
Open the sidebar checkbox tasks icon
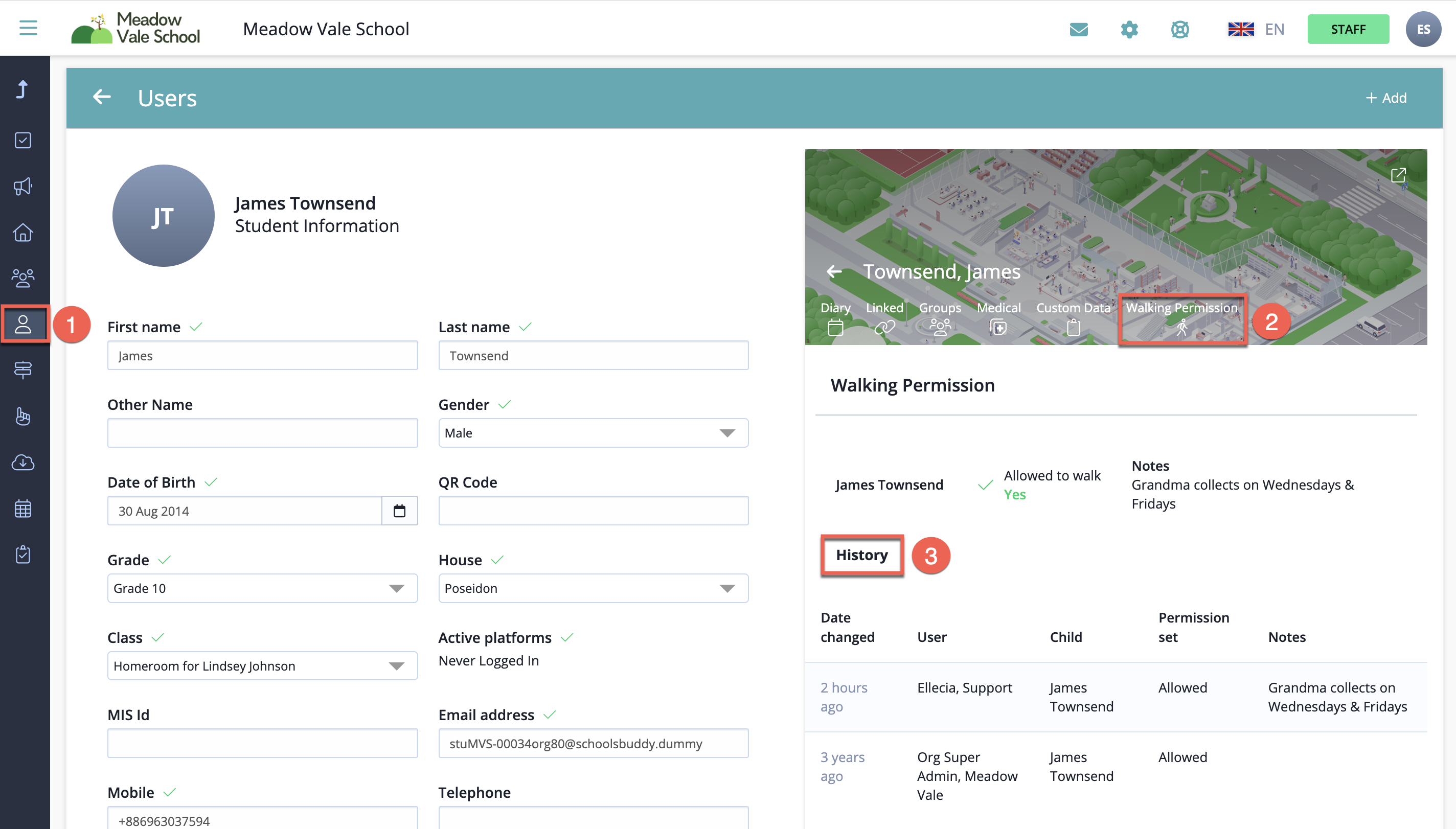coord(23,140)
